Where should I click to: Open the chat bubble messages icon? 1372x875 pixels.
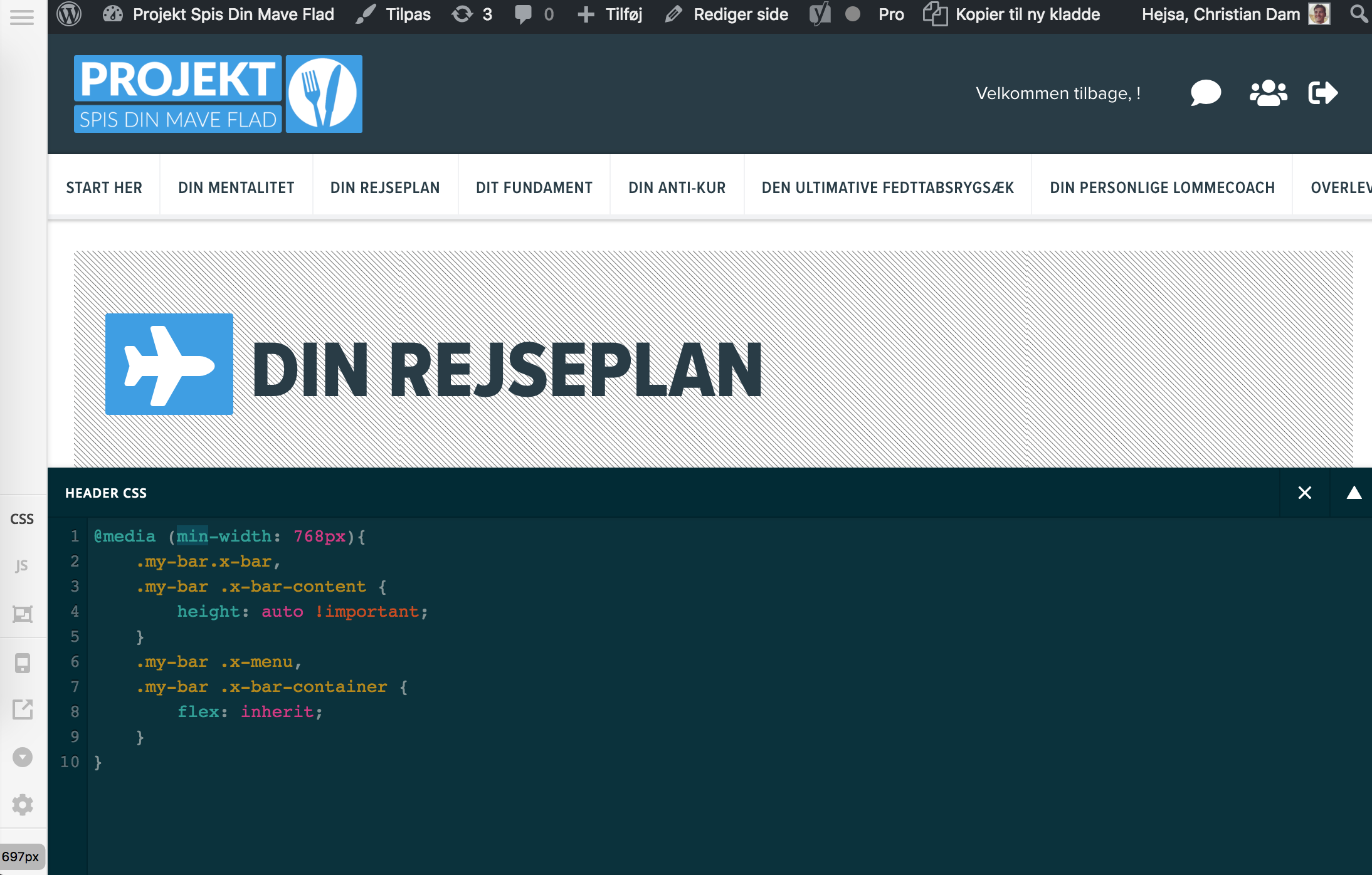pyautogui.click(x=1205, y=93)
